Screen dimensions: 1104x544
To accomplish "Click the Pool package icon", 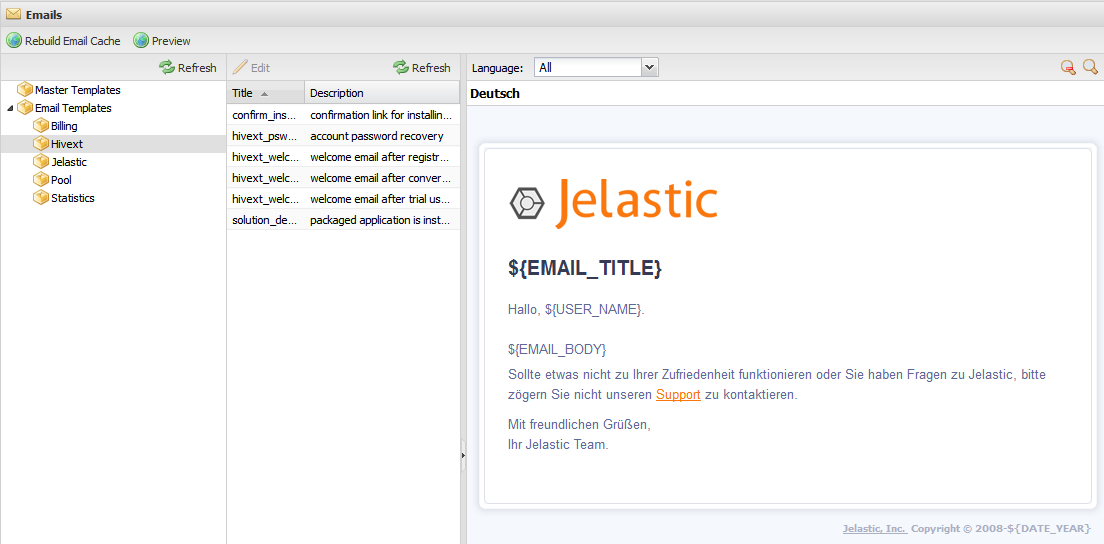I will pos(42,179).
